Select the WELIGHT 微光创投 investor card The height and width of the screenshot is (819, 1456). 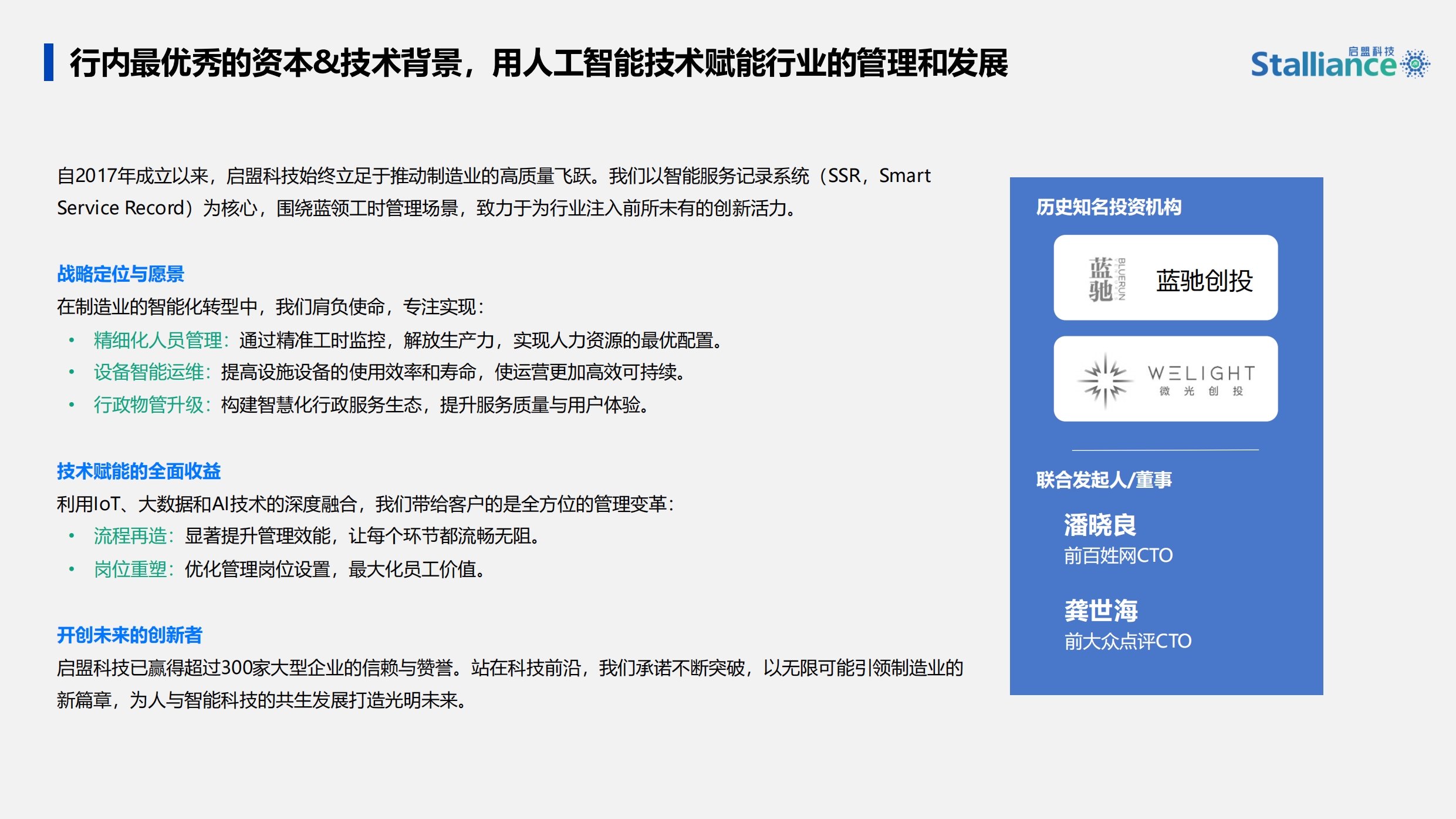(x=1166, y=379)
